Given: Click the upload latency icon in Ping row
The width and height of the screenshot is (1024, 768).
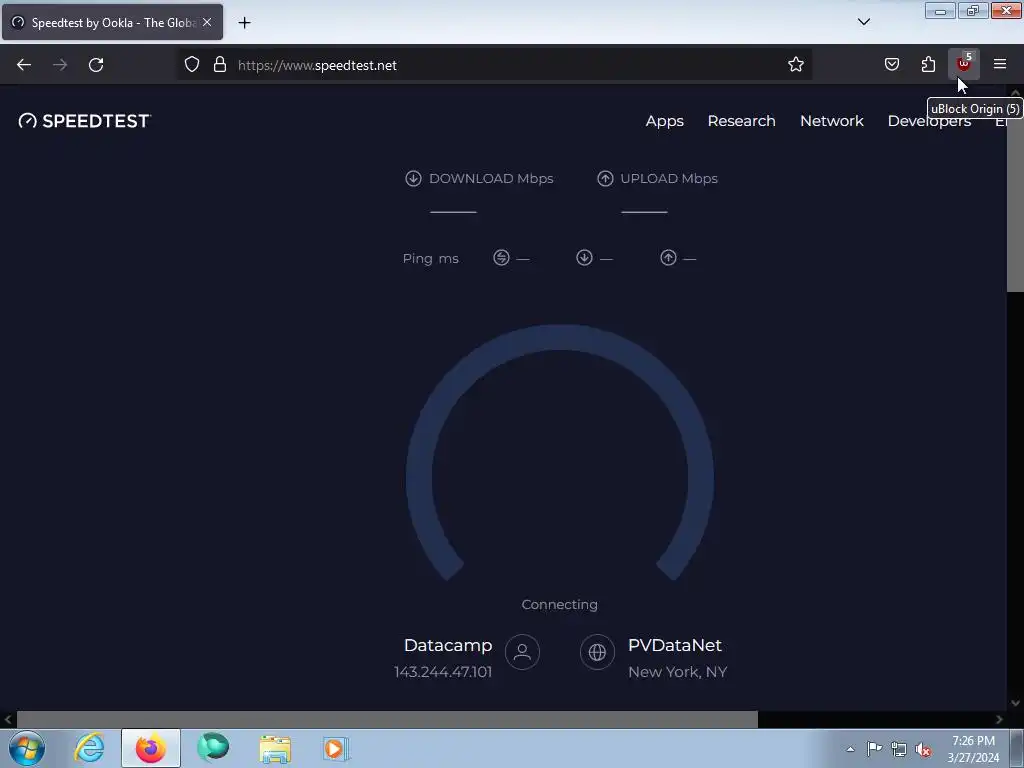Looking at the screenshot, I should pos(668,257).
